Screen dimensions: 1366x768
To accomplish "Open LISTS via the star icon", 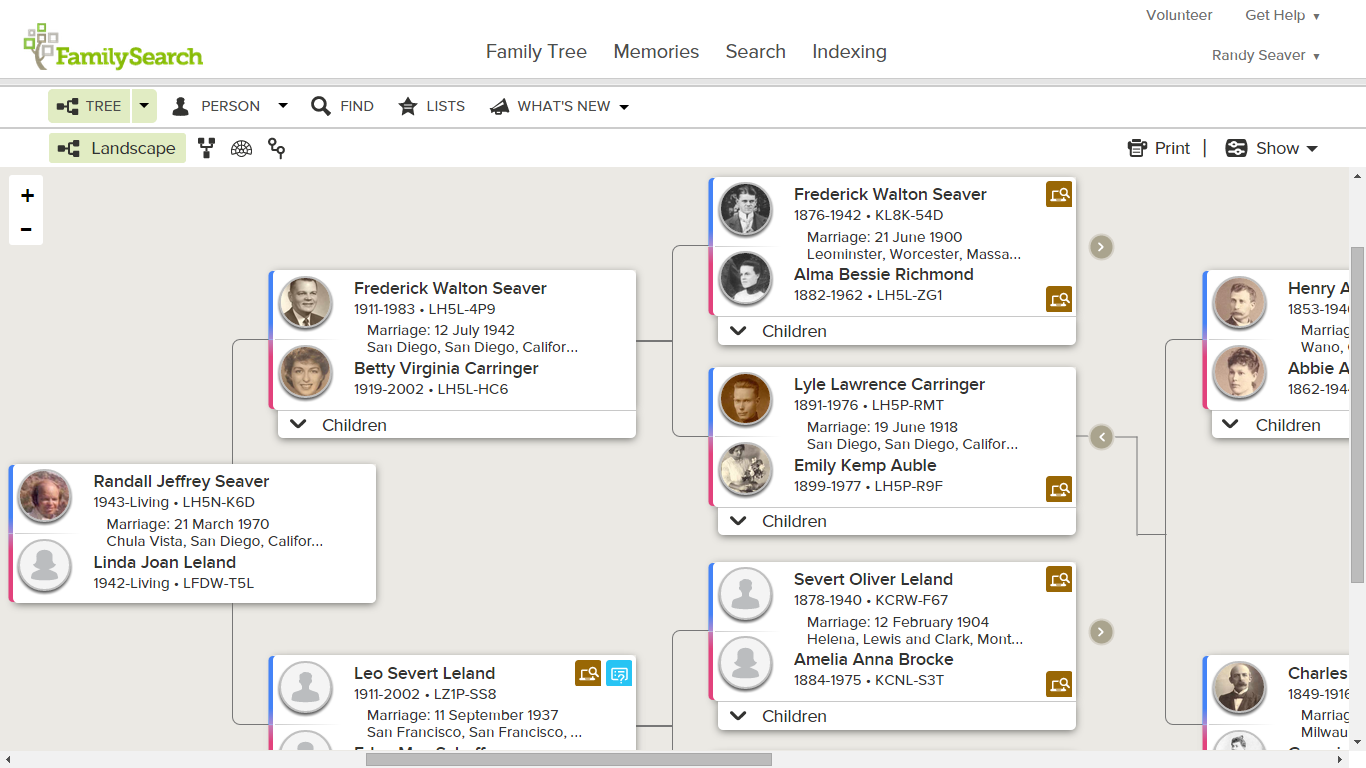I will pyautogui.click(x=408, y=106).
